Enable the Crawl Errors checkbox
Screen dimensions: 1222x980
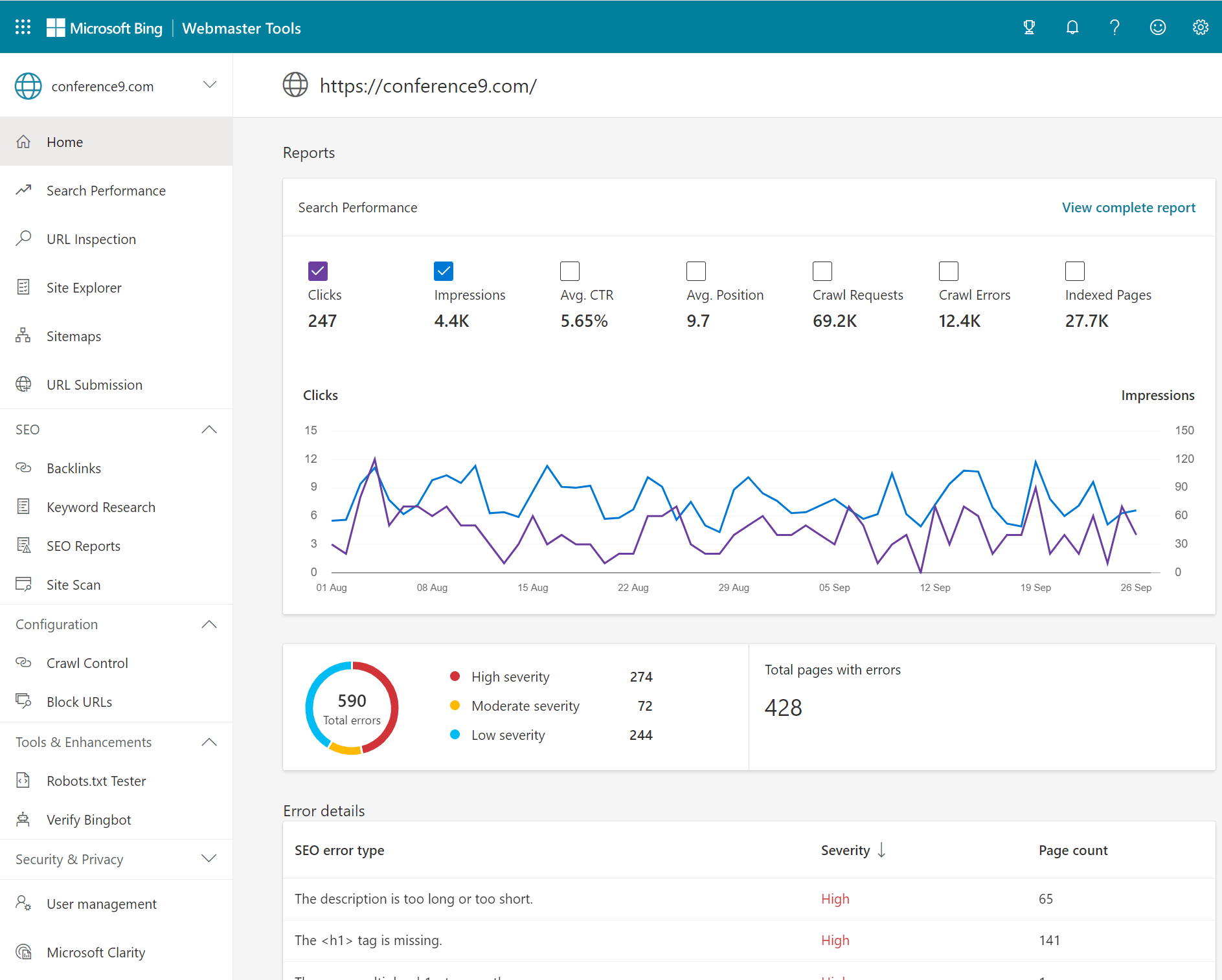click(x=948, y=271)
